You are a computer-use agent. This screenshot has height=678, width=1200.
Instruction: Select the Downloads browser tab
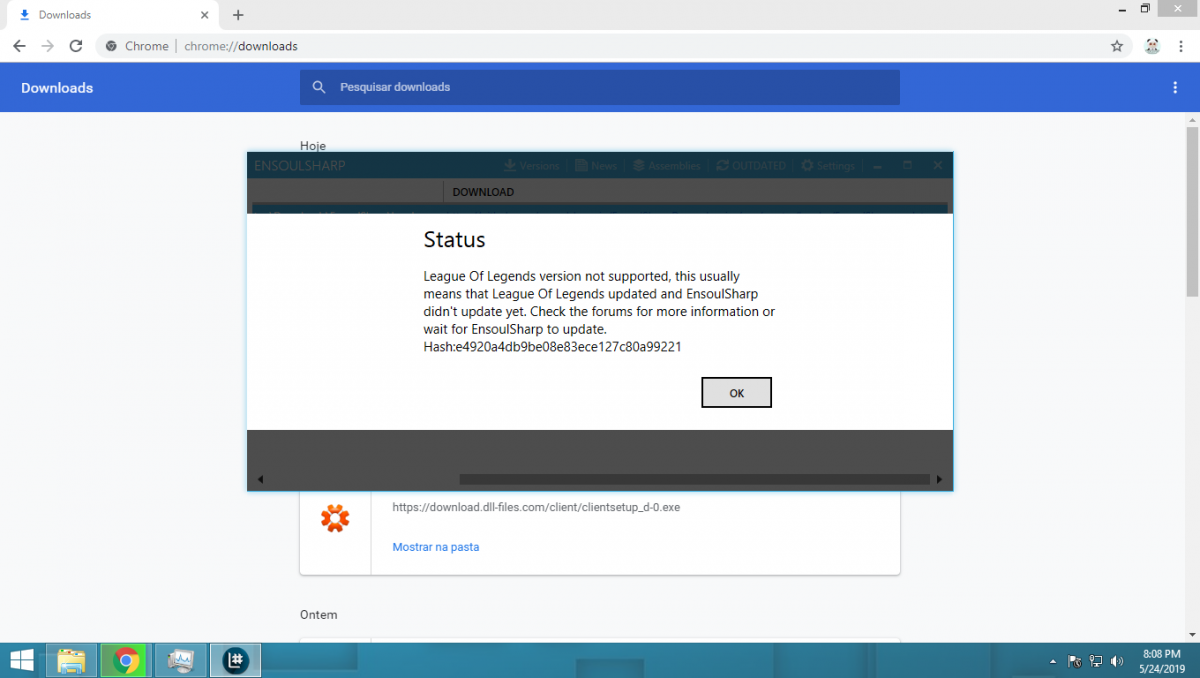110,15
